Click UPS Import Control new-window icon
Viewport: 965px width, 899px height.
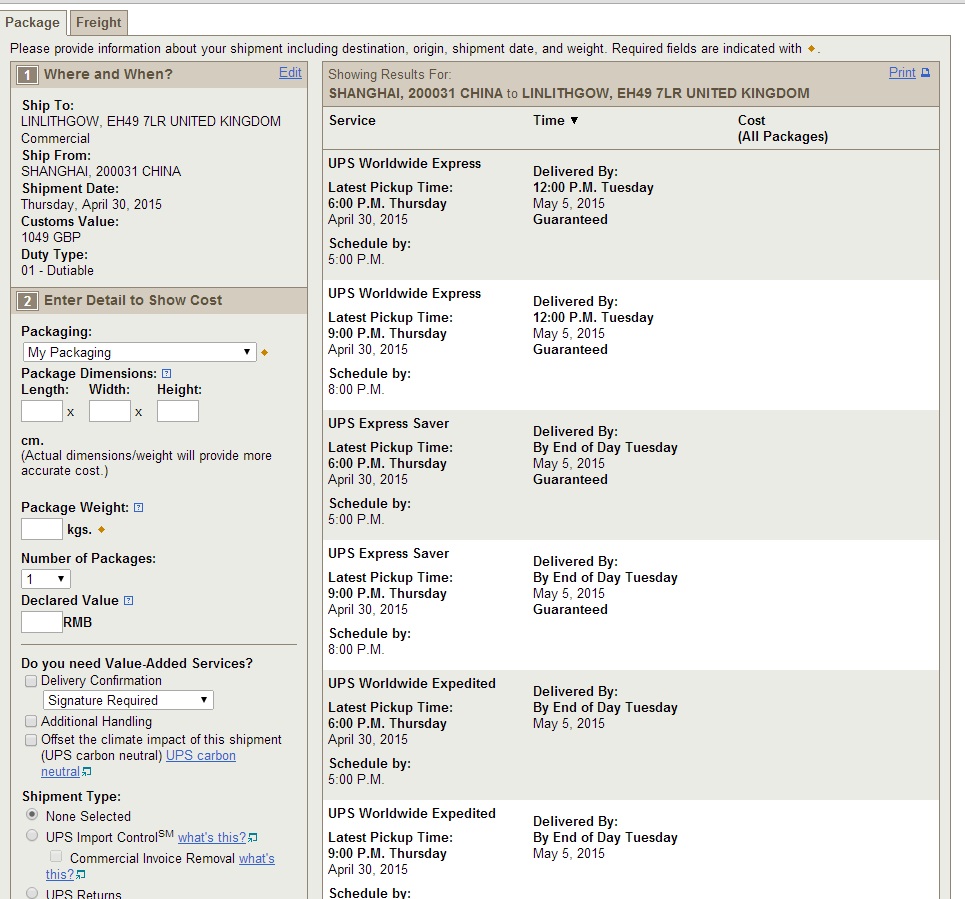point(253,837)
